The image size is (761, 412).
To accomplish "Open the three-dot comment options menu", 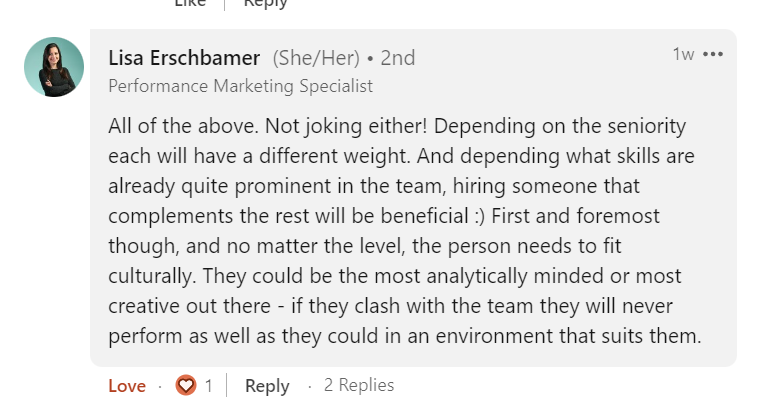I will tap(713, 54).
